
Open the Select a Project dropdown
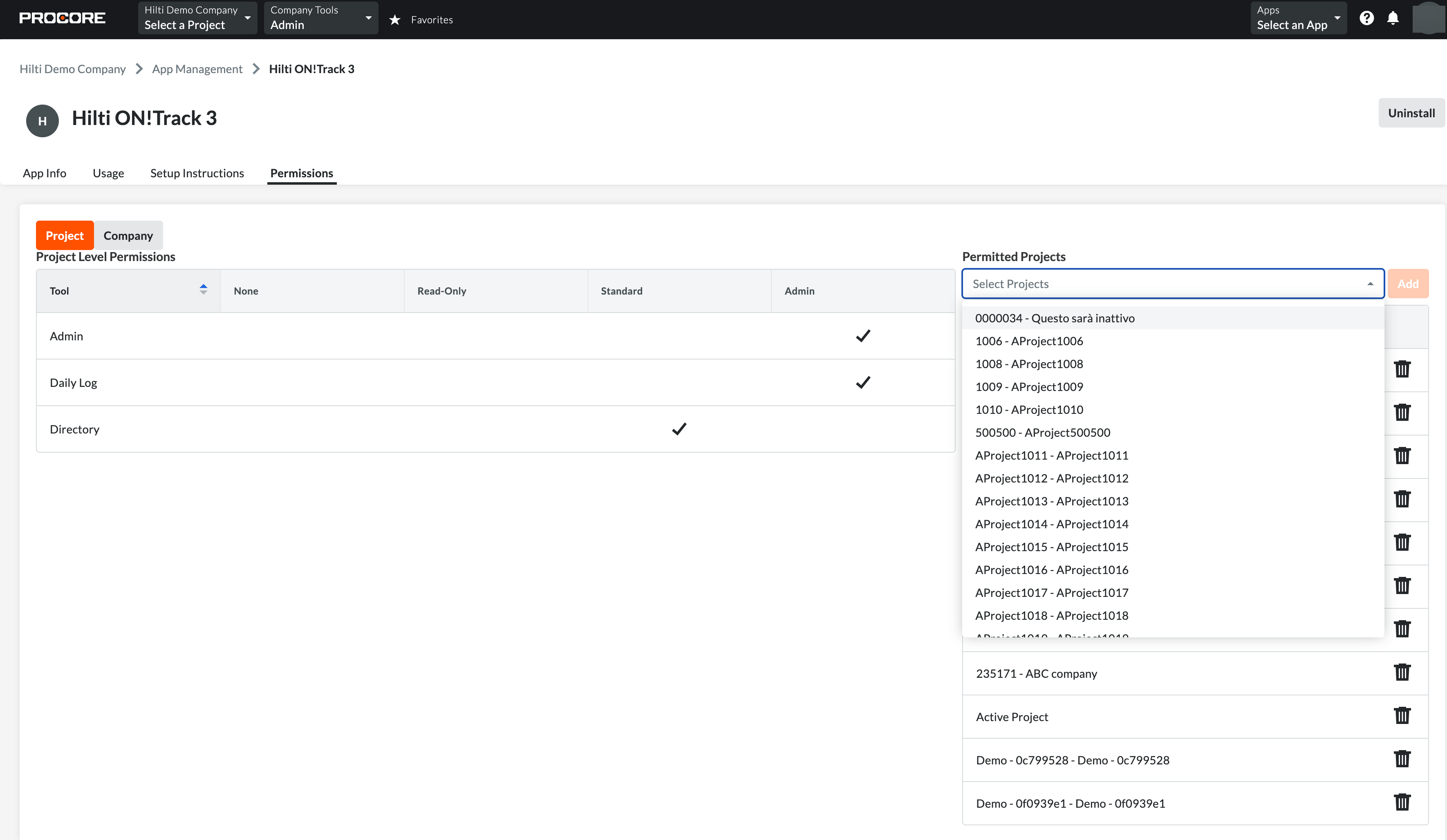point(197,18)
